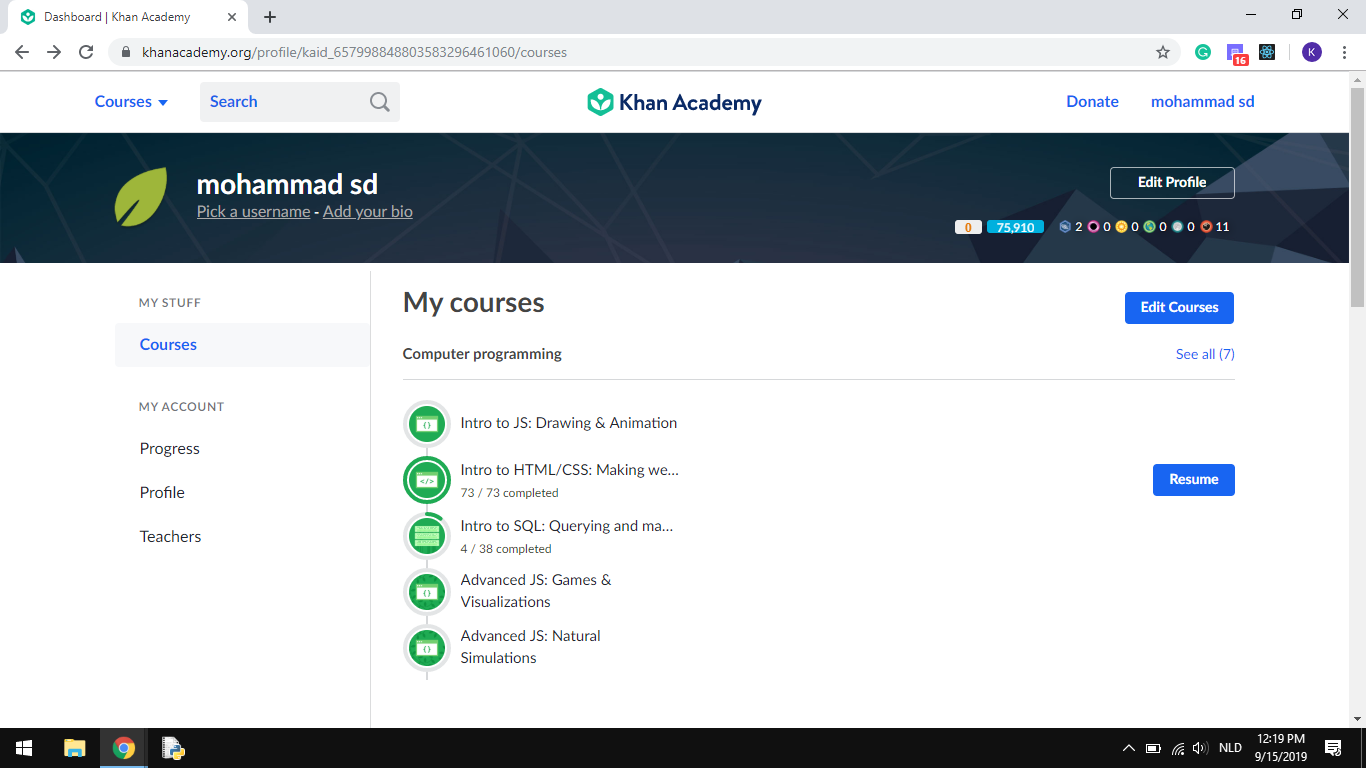Viewport: 1366px width, 768px height.
Task: Click the page vertical scrollbar
Action: (x=1357, y=196)
